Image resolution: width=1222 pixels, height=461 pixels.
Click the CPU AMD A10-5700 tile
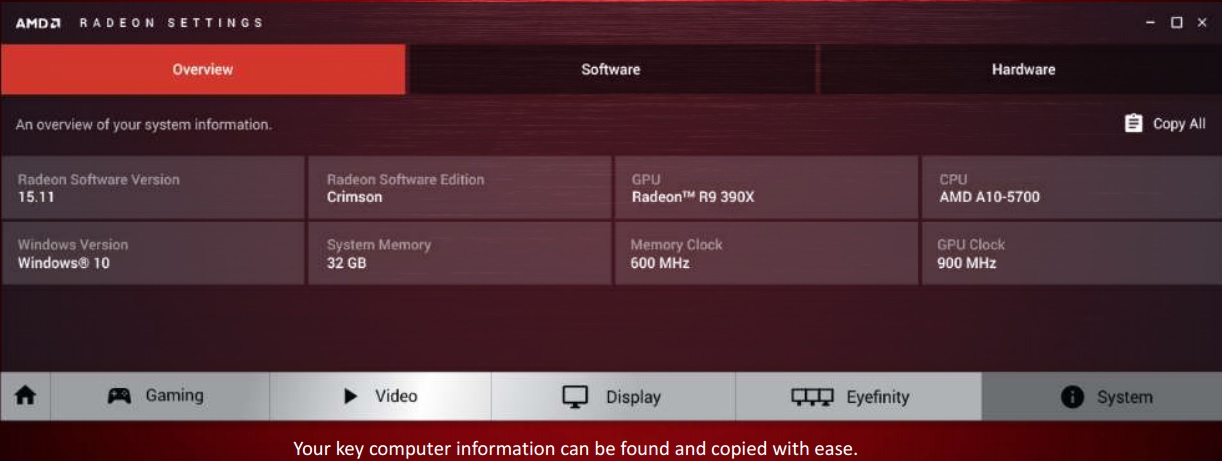pos(1069,188)
